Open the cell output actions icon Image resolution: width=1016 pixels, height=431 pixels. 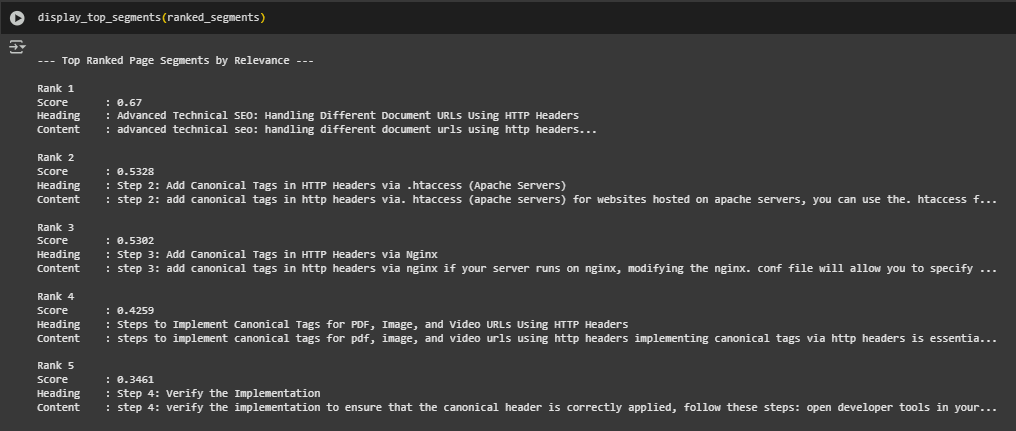click(17, 47)
